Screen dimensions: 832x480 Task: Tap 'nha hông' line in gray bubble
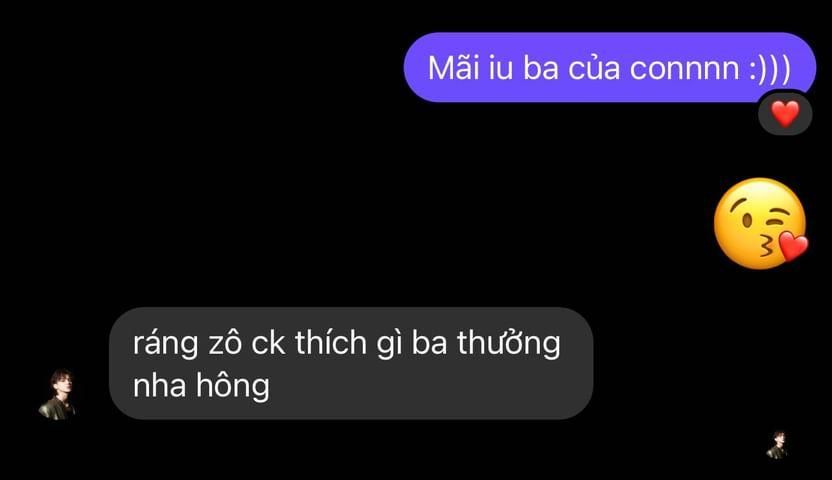tap(201, 386)
